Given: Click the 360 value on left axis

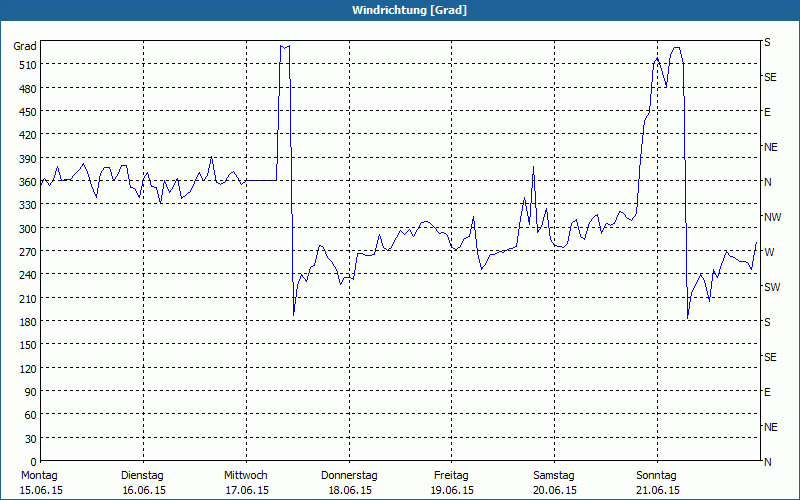Looking at the screenshot, I should [x=28, y=182].
